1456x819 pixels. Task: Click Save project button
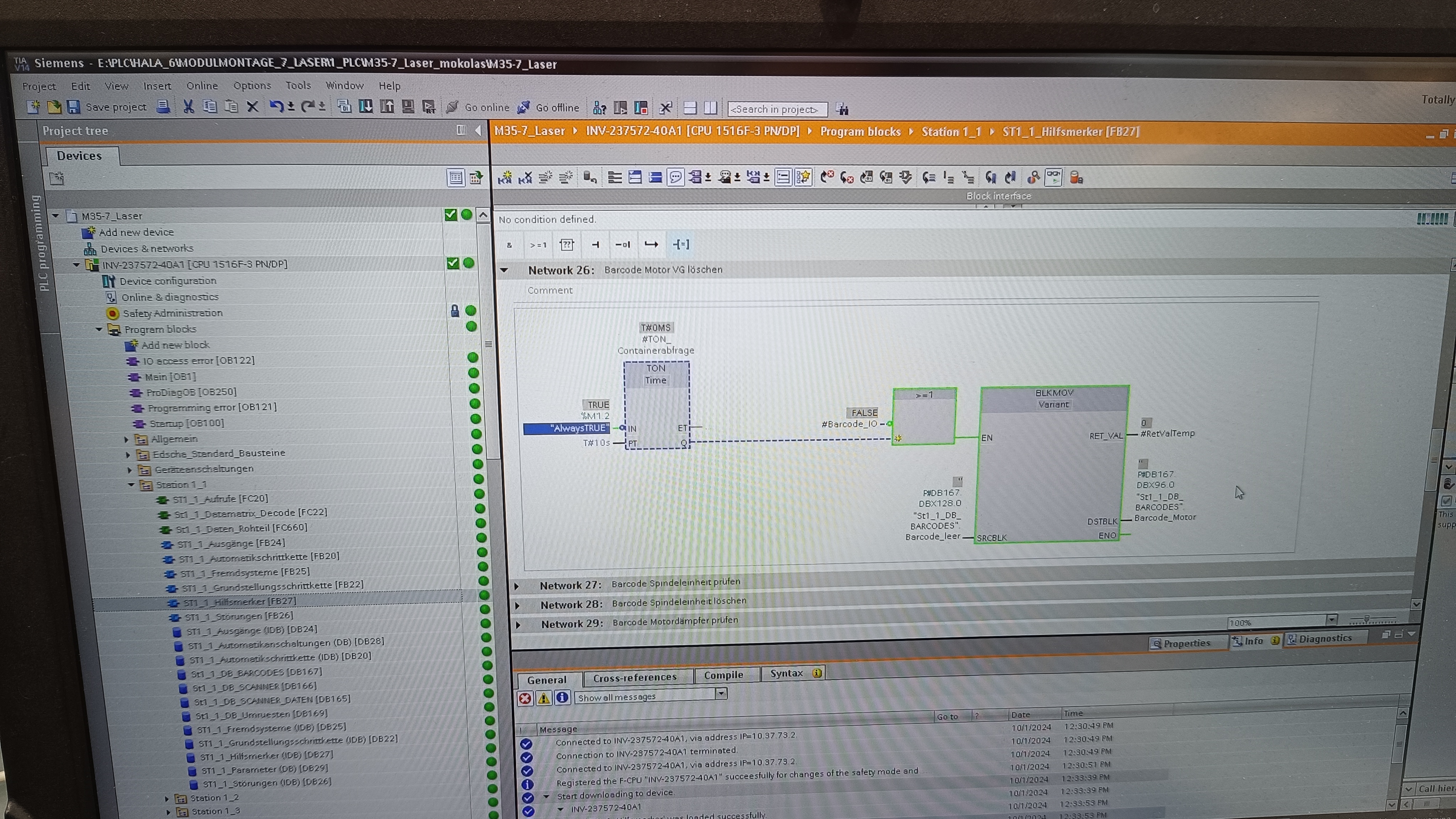[107, 106]
